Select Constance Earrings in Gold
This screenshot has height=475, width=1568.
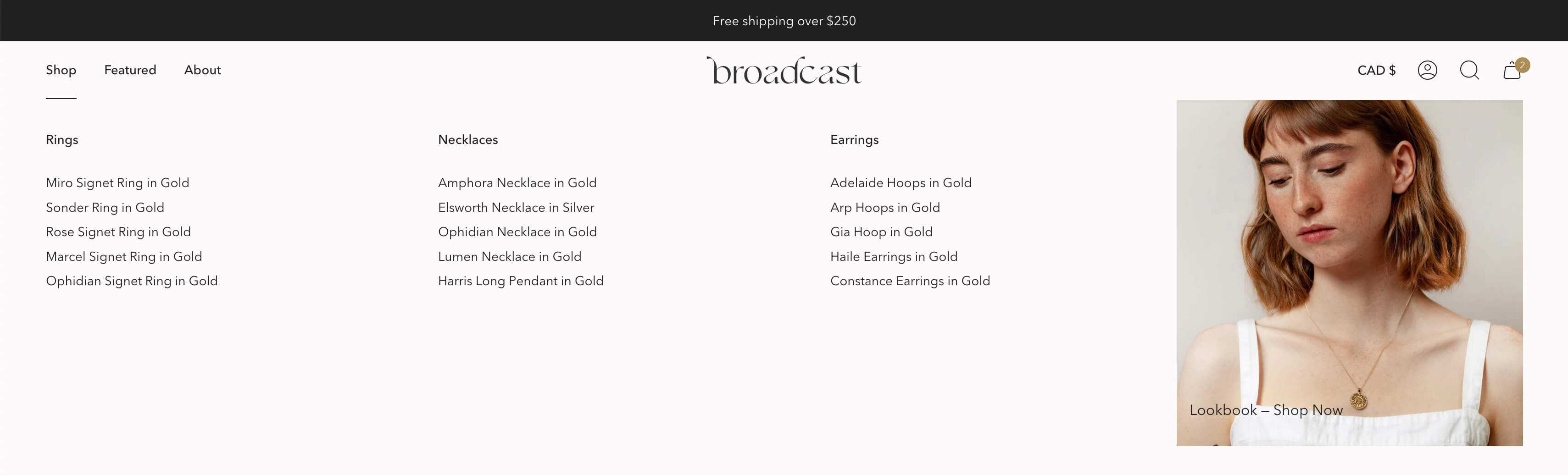coord(909,281)
